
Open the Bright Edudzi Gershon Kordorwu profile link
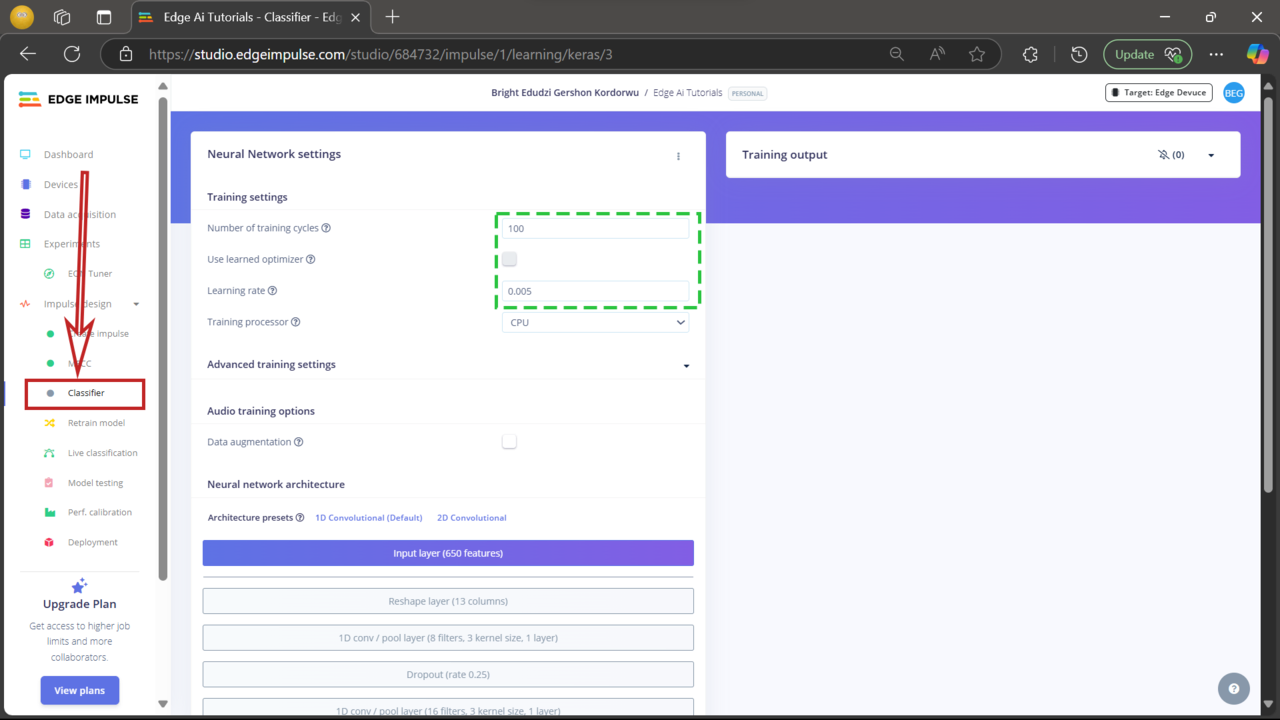(x=564, y=92)
